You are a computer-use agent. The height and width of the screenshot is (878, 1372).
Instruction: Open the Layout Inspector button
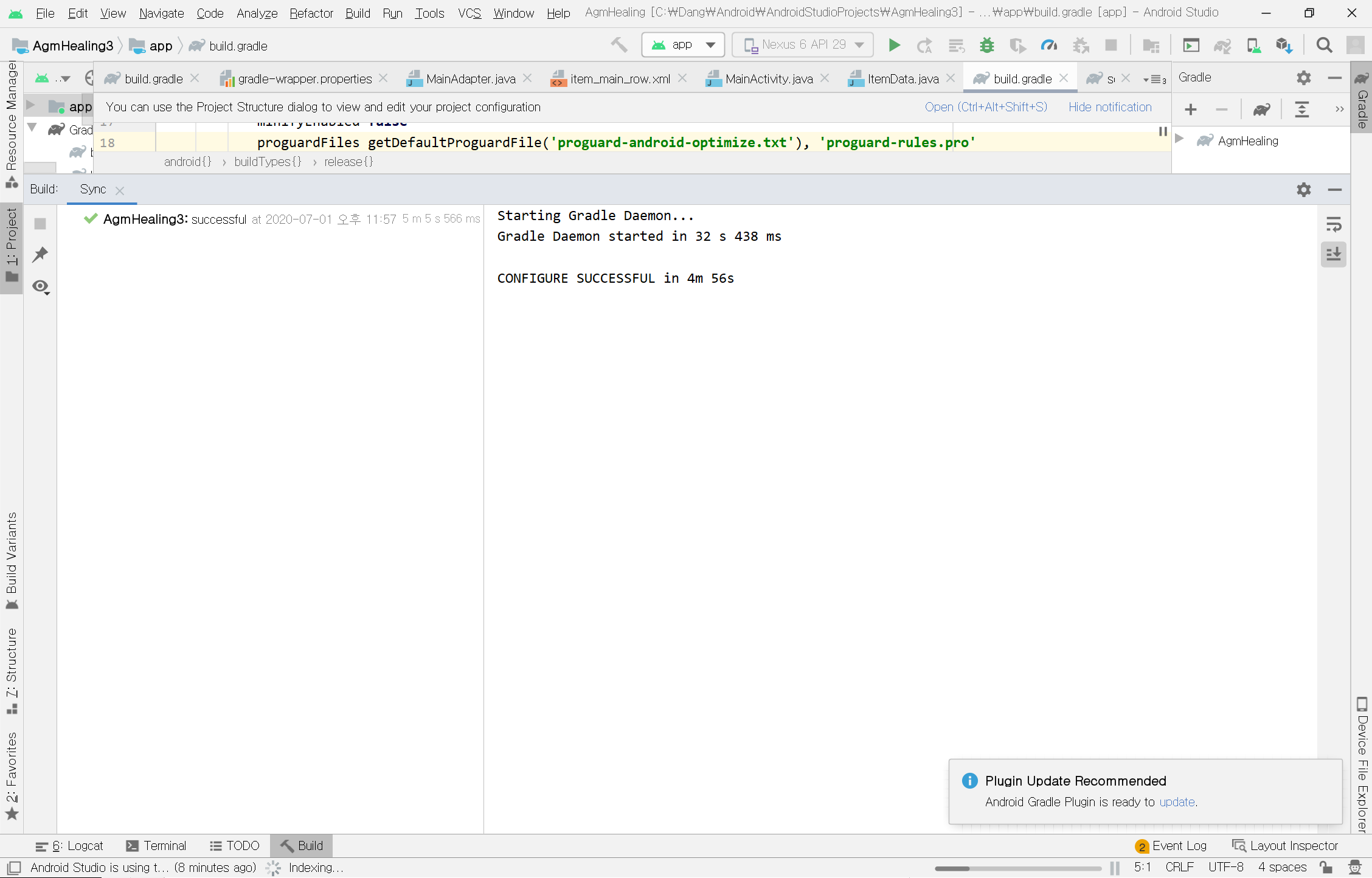pos(1285,846)
